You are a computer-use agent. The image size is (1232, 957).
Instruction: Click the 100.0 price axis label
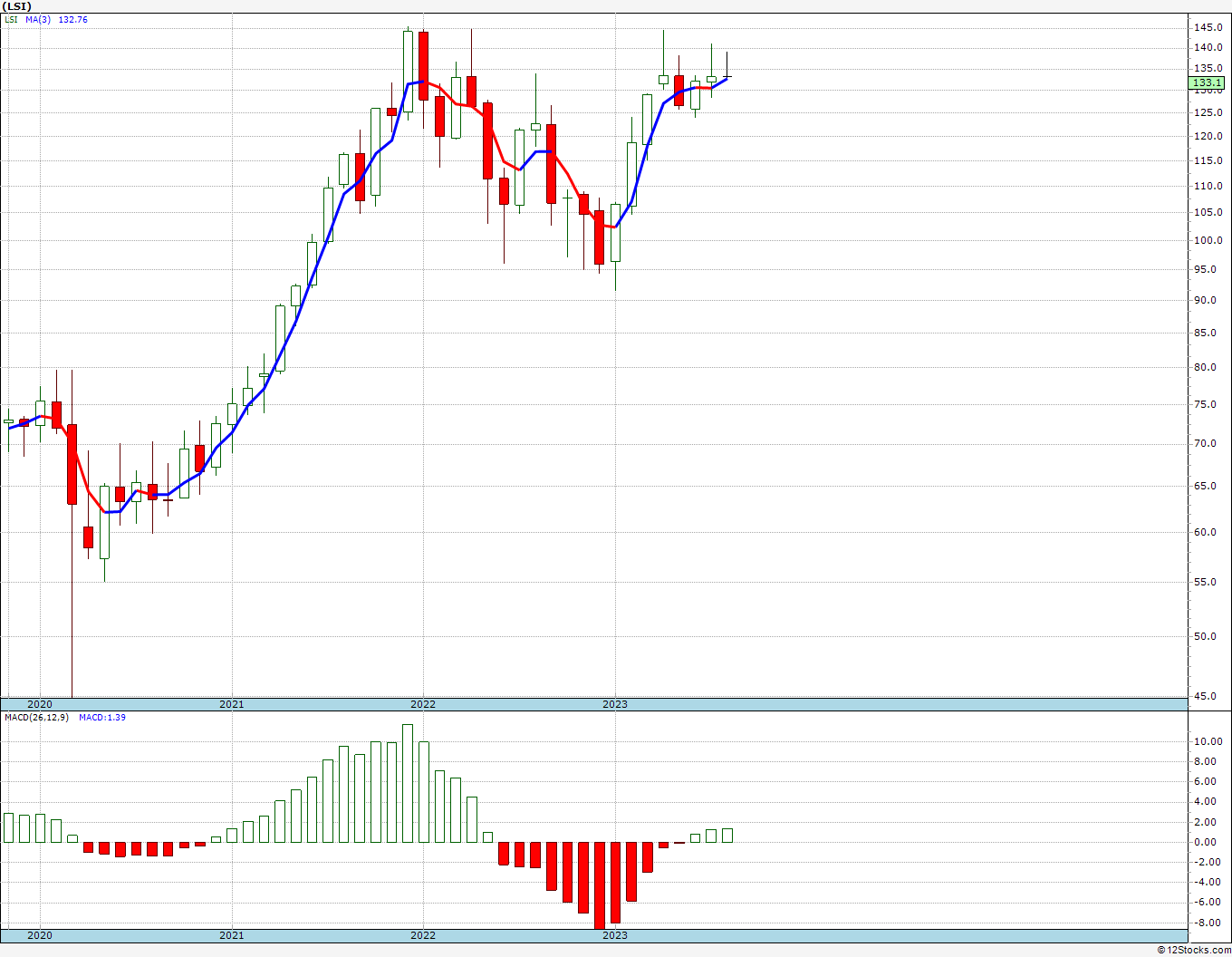1208,240
